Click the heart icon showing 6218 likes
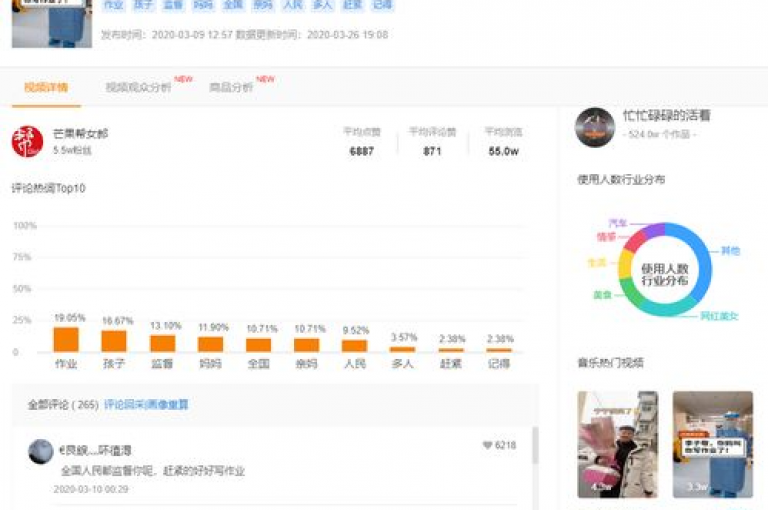 487,445
